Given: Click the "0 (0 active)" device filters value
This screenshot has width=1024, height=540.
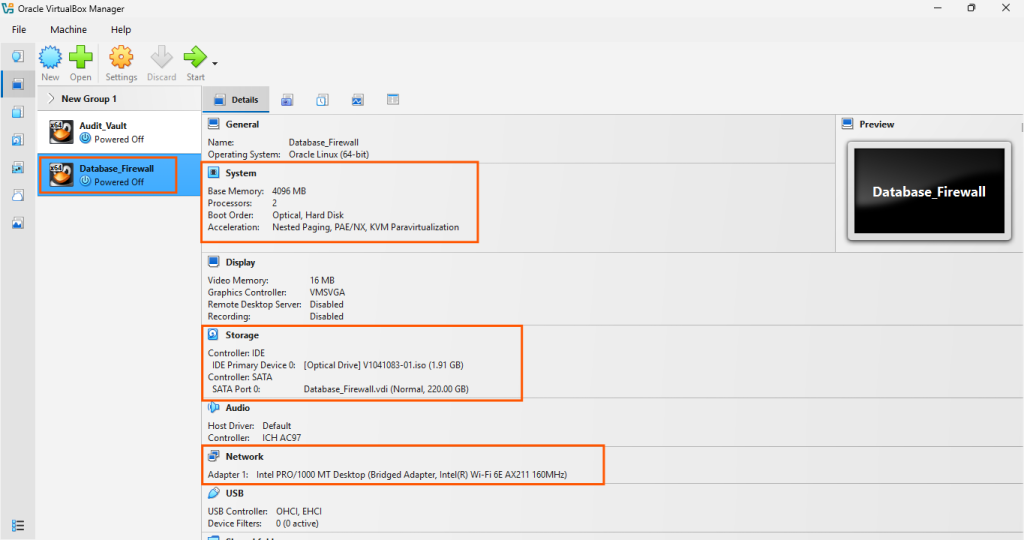Looking at the screenshot, I should point(297,524).
